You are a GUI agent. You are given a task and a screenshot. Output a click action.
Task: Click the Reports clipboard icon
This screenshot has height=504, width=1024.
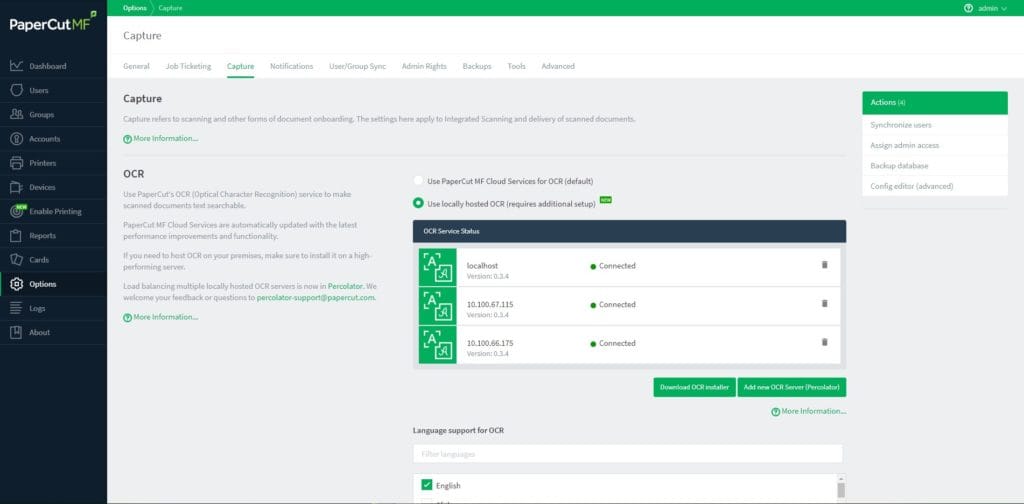point(17,236)
